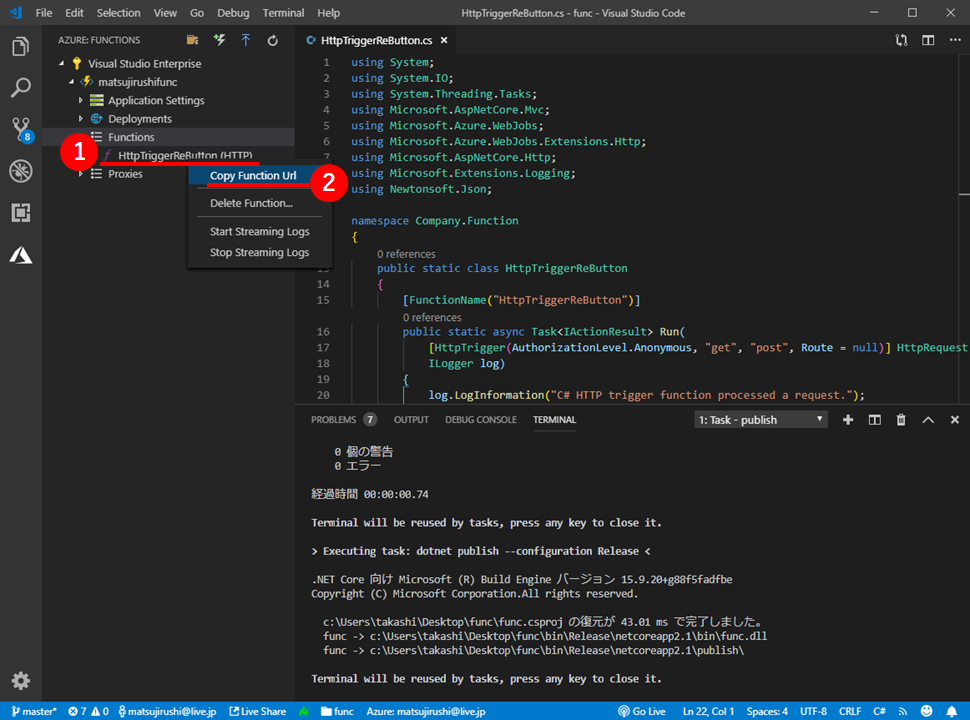The width and height of the screenshot is (970, 720).
Task: Switch to the DEBUG CONSOLE tab
Action: pos(481,420)
